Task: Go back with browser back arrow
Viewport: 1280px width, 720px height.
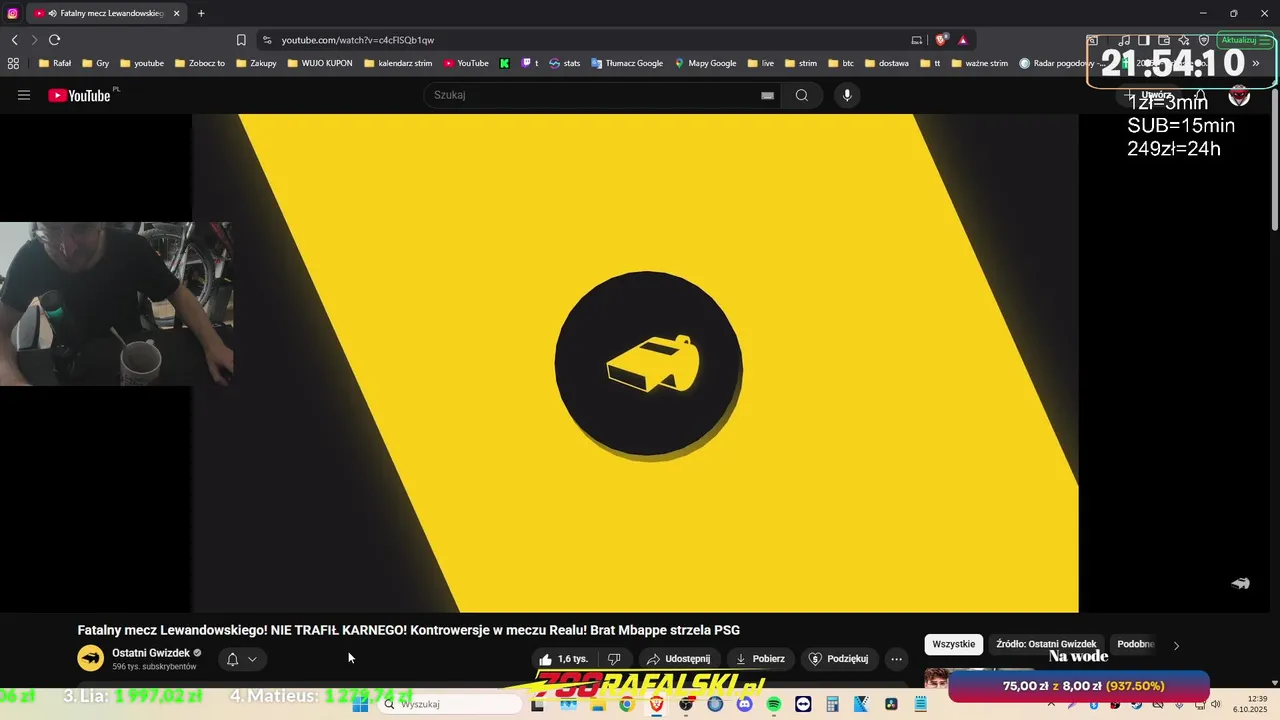Action: pyautogui.click(x=15, y=40)
